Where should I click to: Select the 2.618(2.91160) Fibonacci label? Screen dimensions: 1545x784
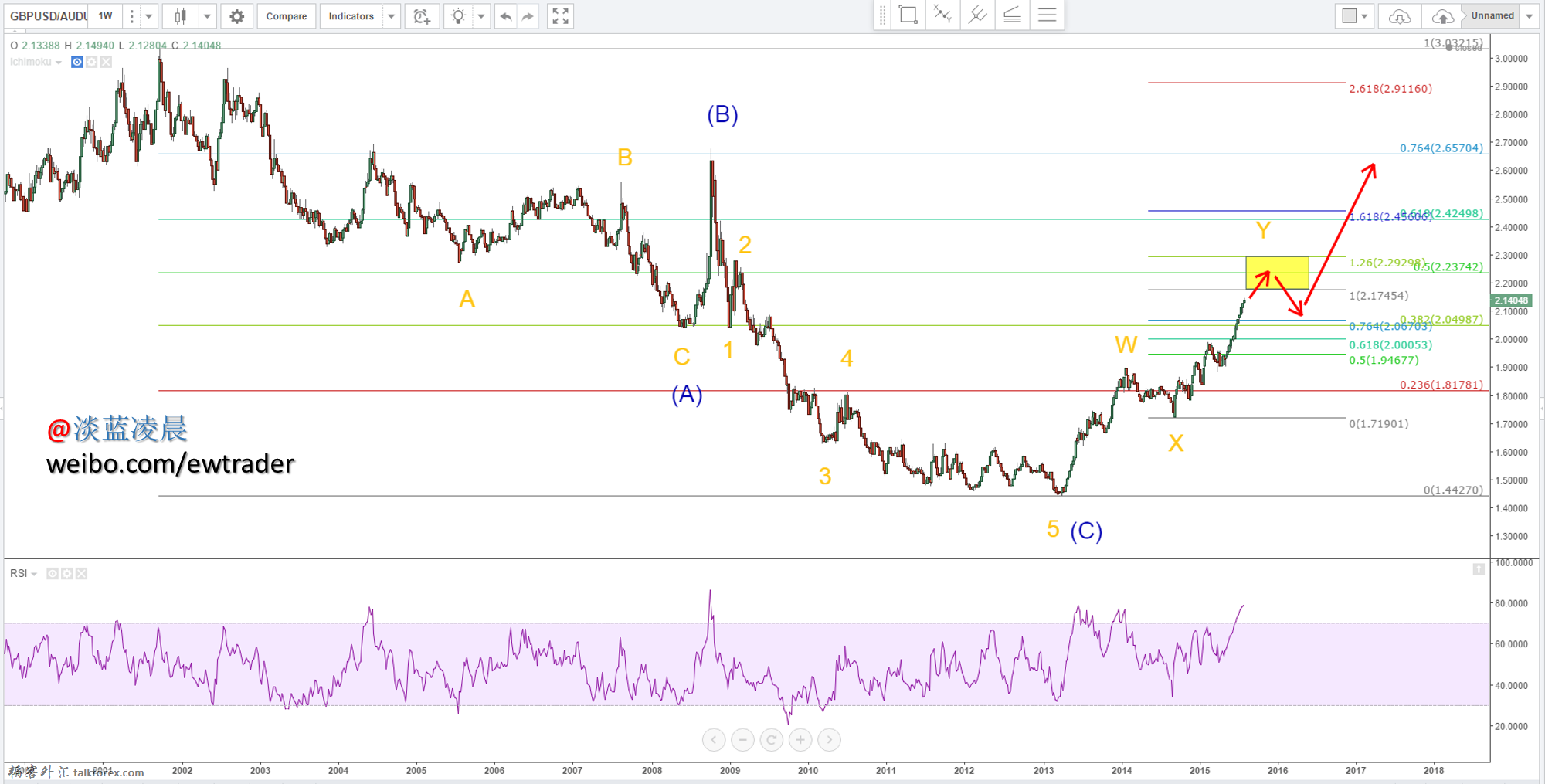1390,89
